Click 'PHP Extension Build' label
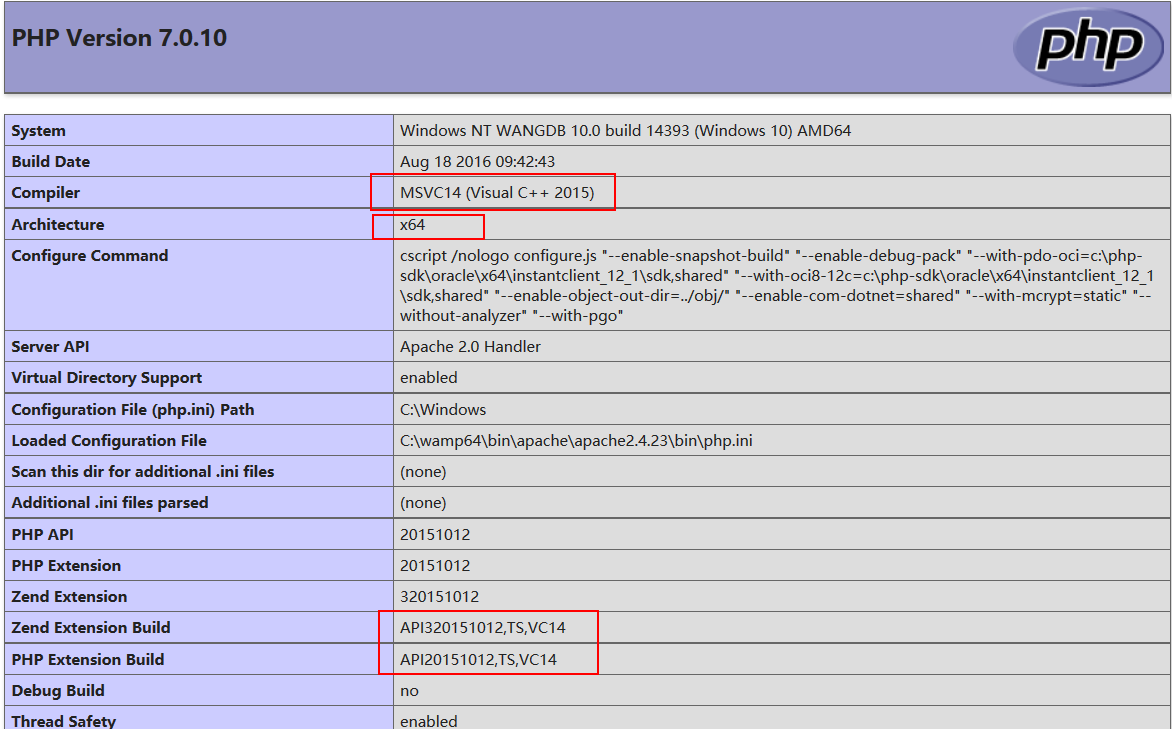Image resolution: width=1172 pixels, height=729 pixels. point(87,659)
